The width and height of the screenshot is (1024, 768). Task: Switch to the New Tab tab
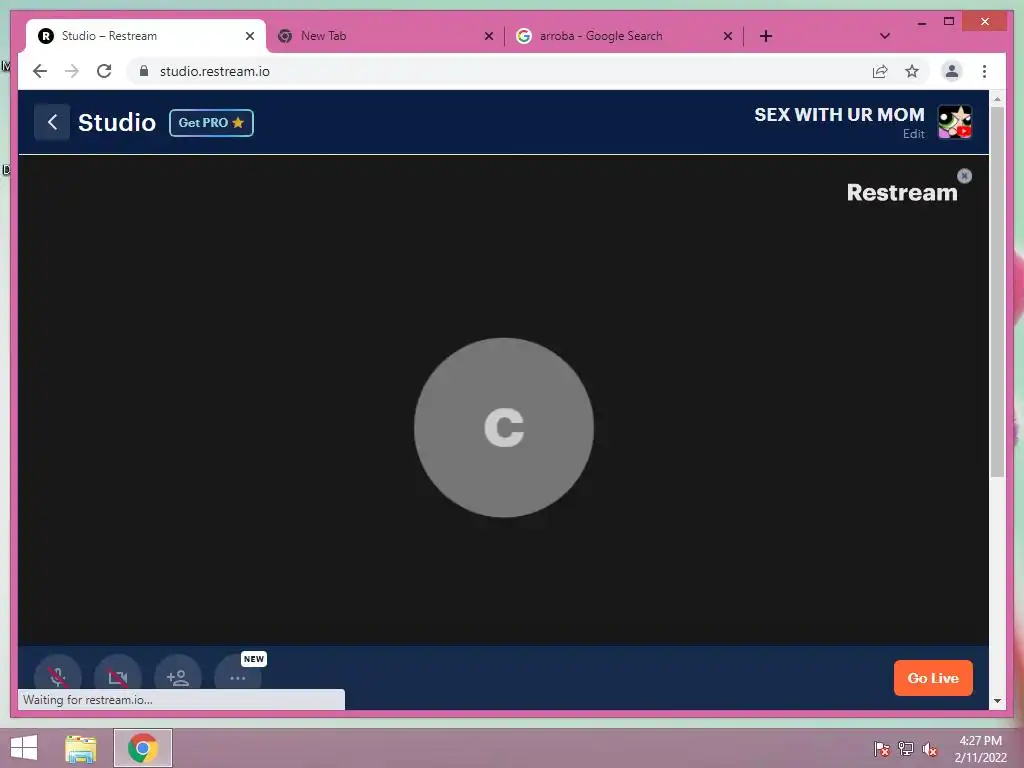pyautogui.click(x=385, y=36)
